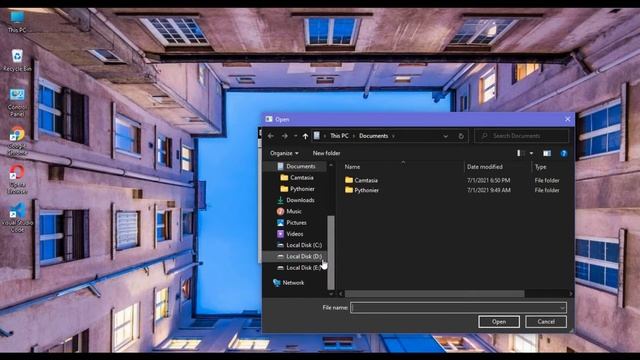Toggle the preview pane icon
The image size is (640, 360).
pyautogui.click(x=547, y=153)
